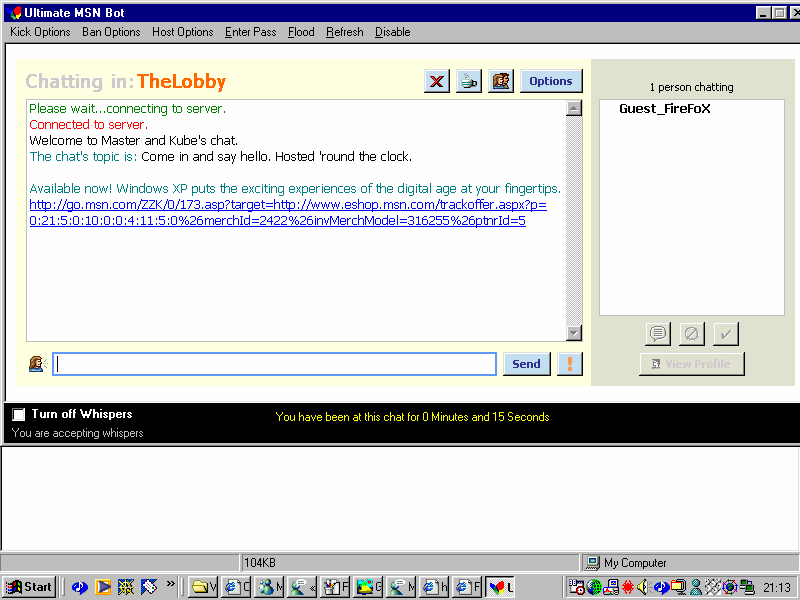Click the ignore user circle-slash icon
Viewport: 800px width, 600px height.
point(692,334)
